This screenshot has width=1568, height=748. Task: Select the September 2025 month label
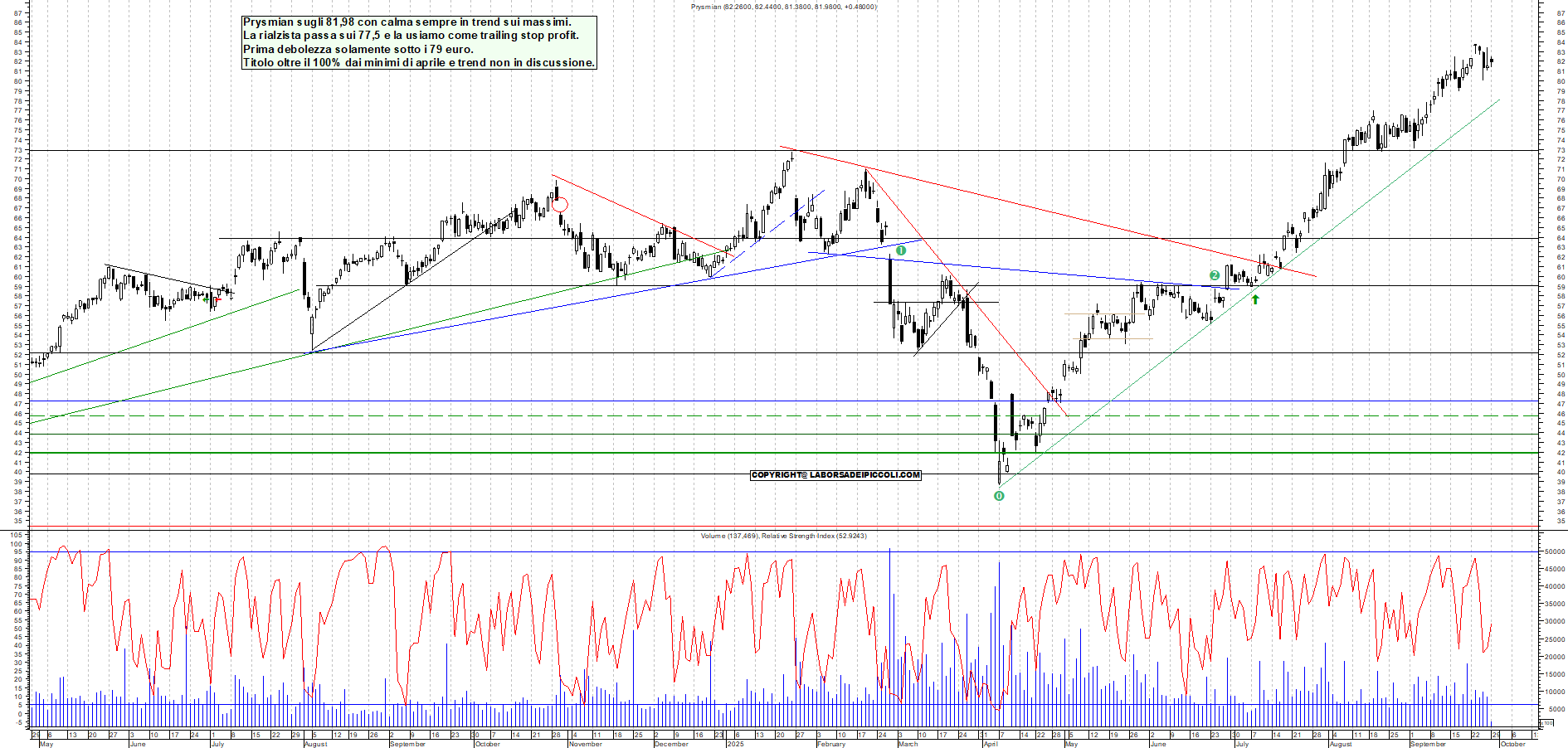[x=1428, y=744]
